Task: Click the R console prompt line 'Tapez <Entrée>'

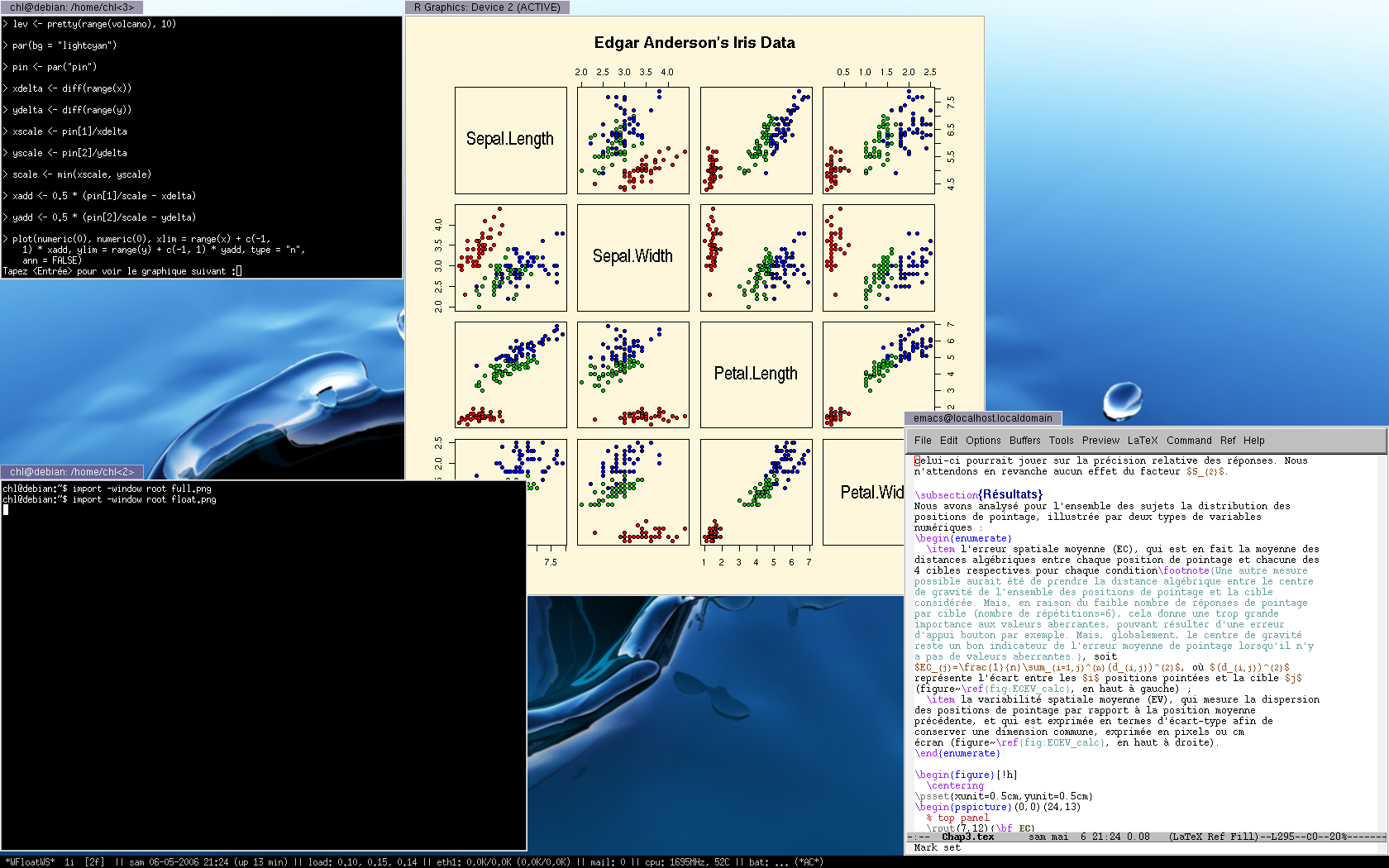Action: click(122, 271)
